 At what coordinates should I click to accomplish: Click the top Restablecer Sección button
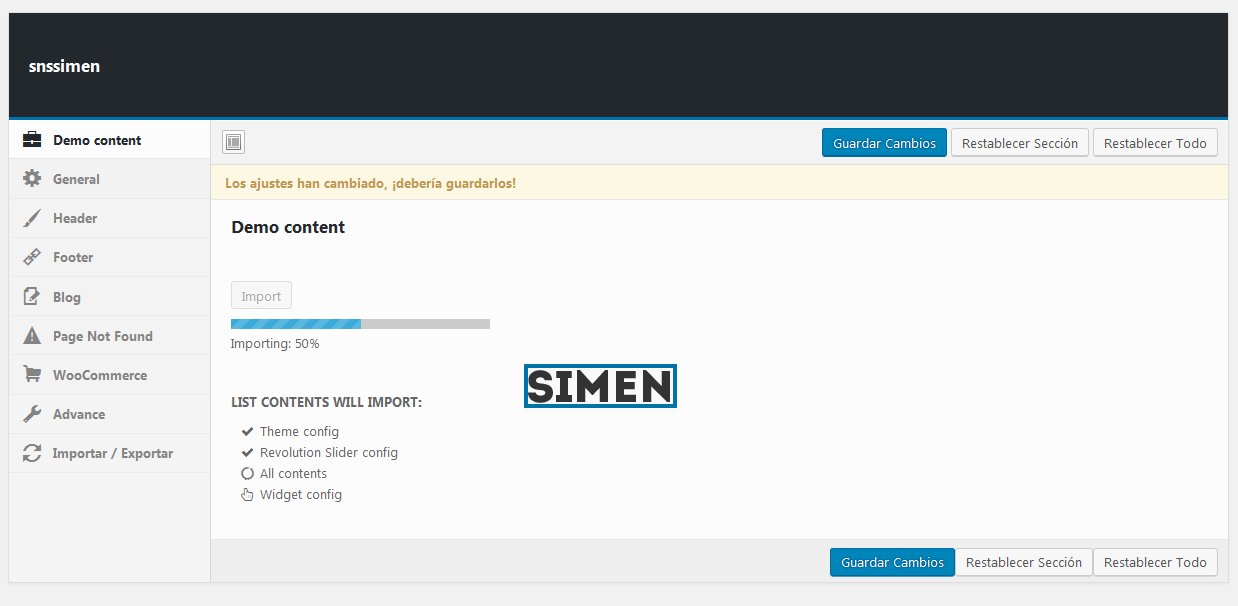(x=1019, y=143)
